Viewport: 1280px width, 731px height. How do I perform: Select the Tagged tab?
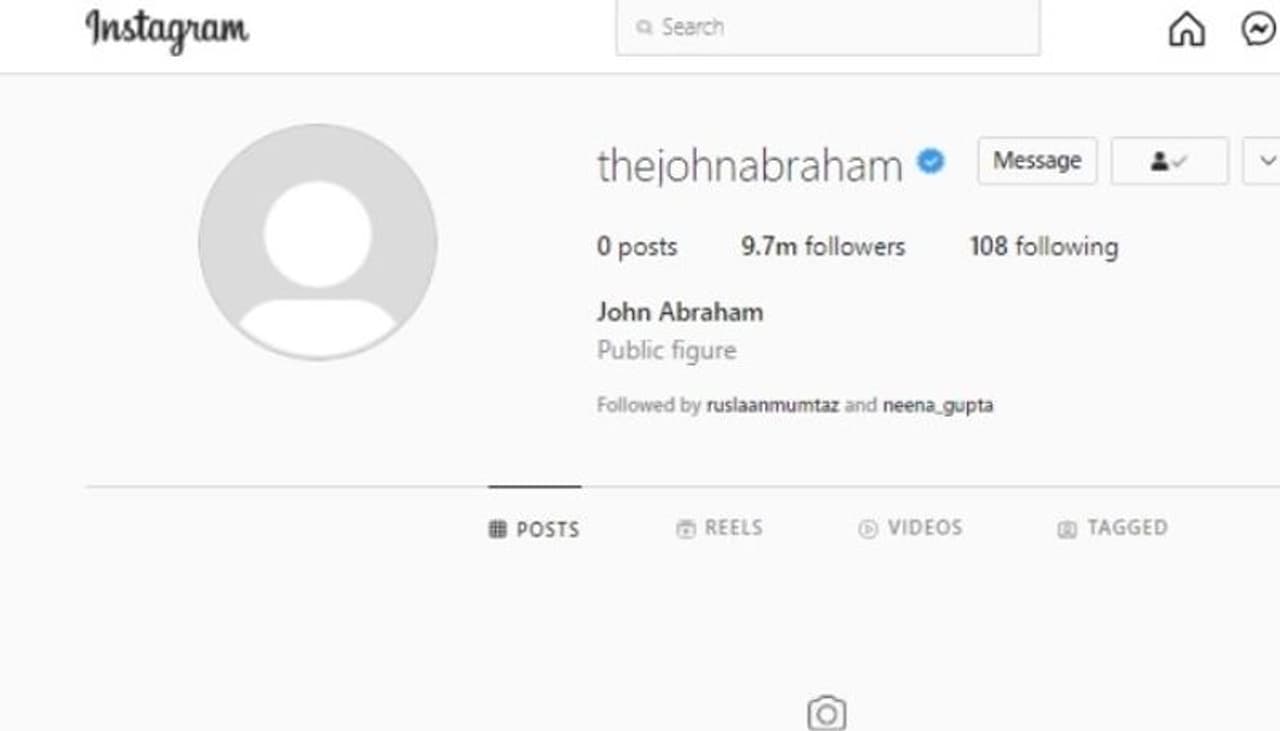coord(1112,528)
